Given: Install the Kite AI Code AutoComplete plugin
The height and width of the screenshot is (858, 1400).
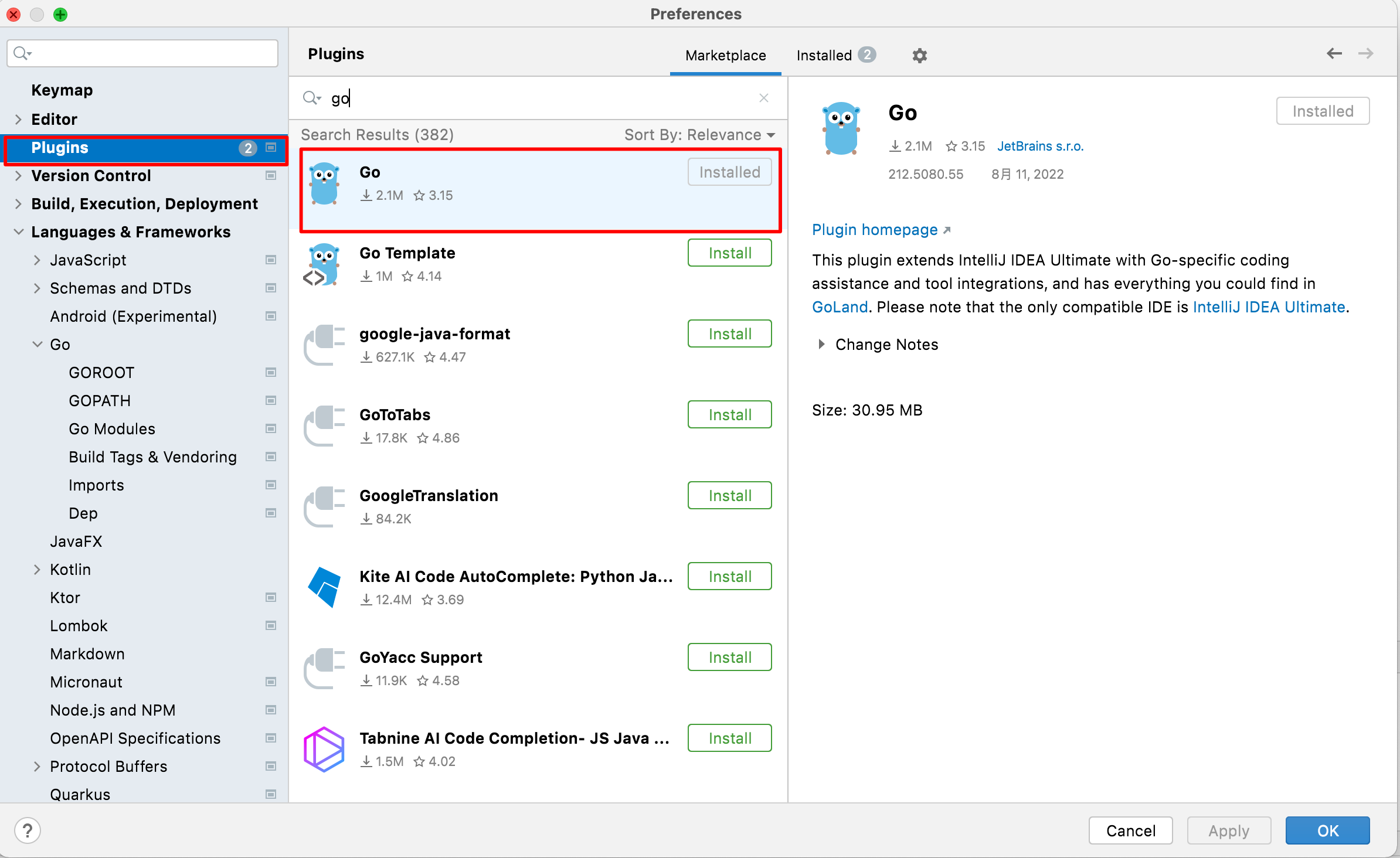Looking at the screenshot, I should point(729,577).
